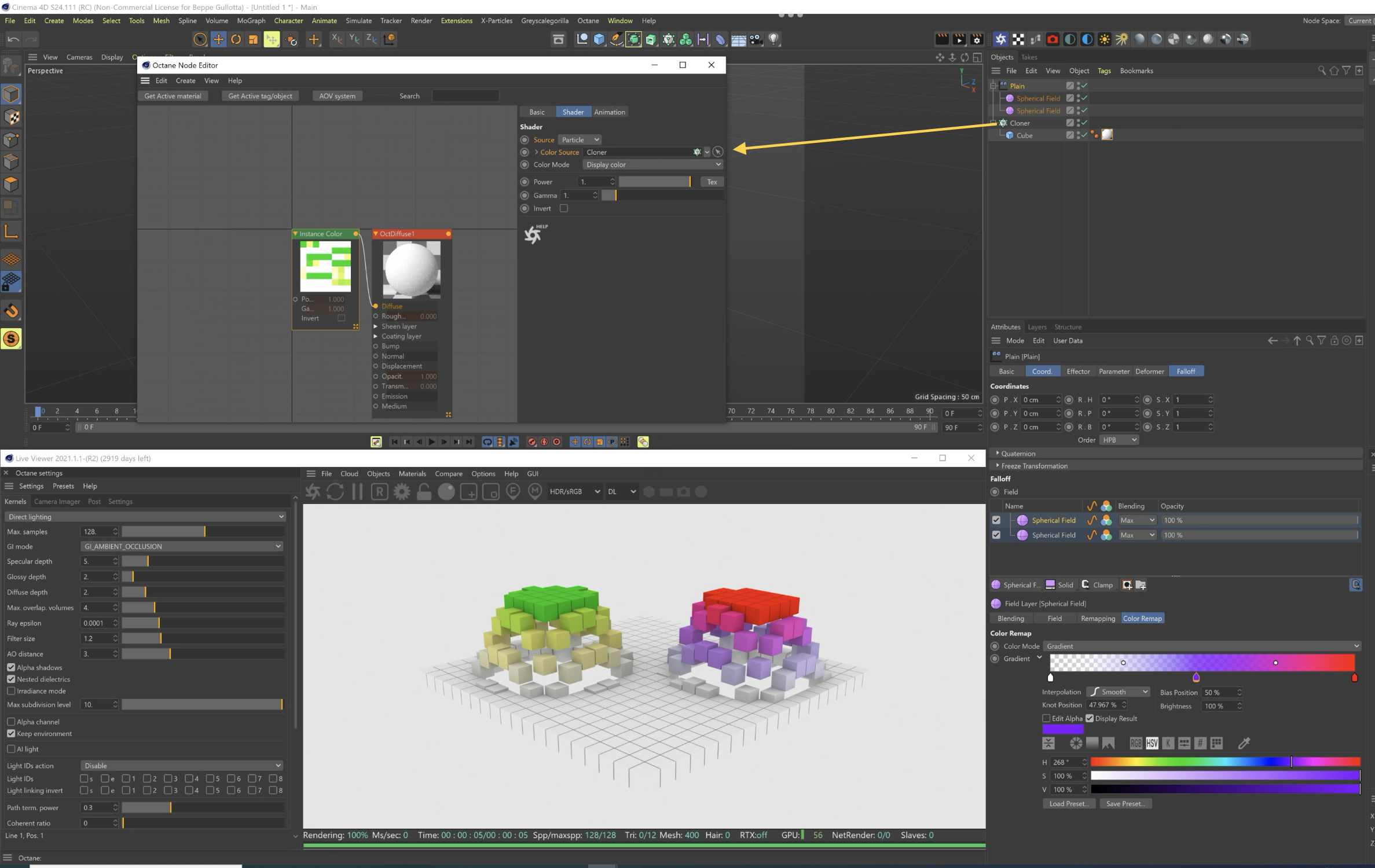Click the Undo arrow icon
The width and height of the screenshot is (1375, 868).
pyautogui.click(x=13, y=39)
